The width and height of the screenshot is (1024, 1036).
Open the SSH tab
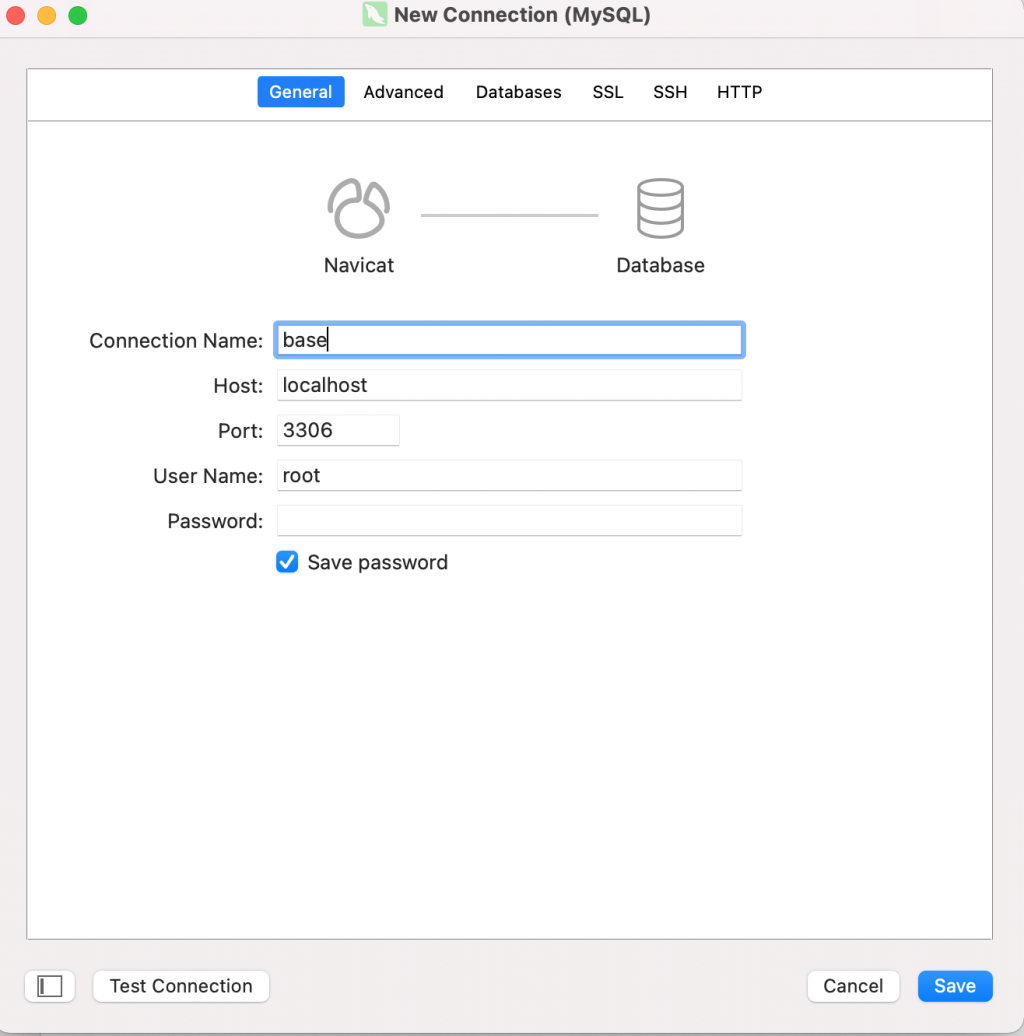pos(670,92)
